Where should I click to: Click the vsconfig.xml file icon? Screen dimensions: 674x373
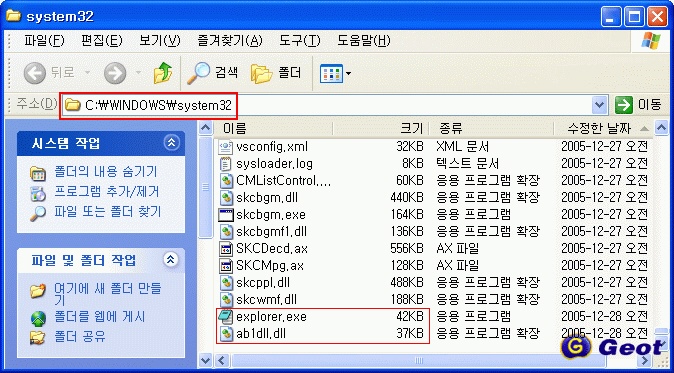pos(226,147)
